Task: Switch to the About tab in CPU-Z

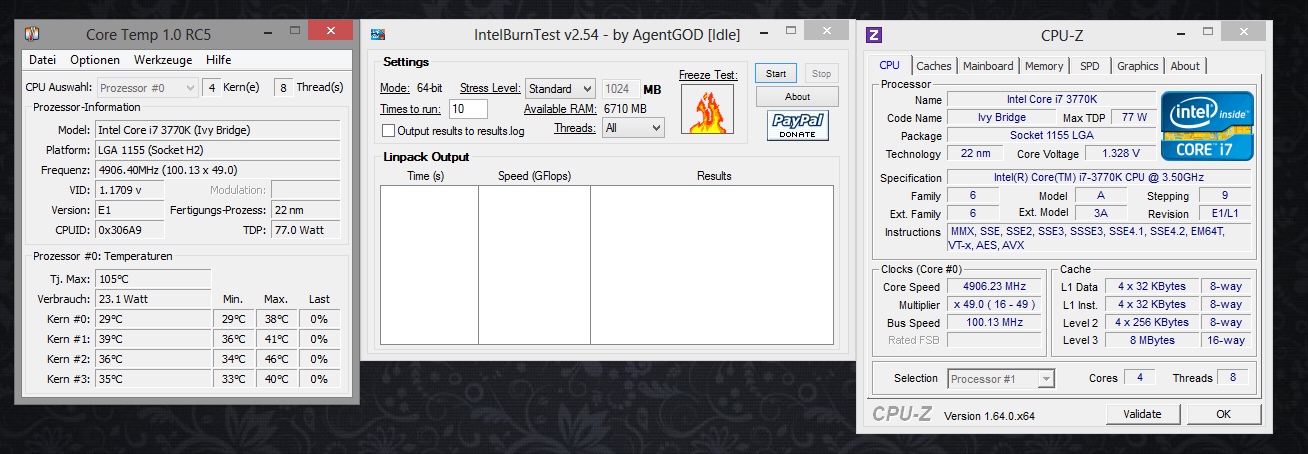Action: 1185,66
